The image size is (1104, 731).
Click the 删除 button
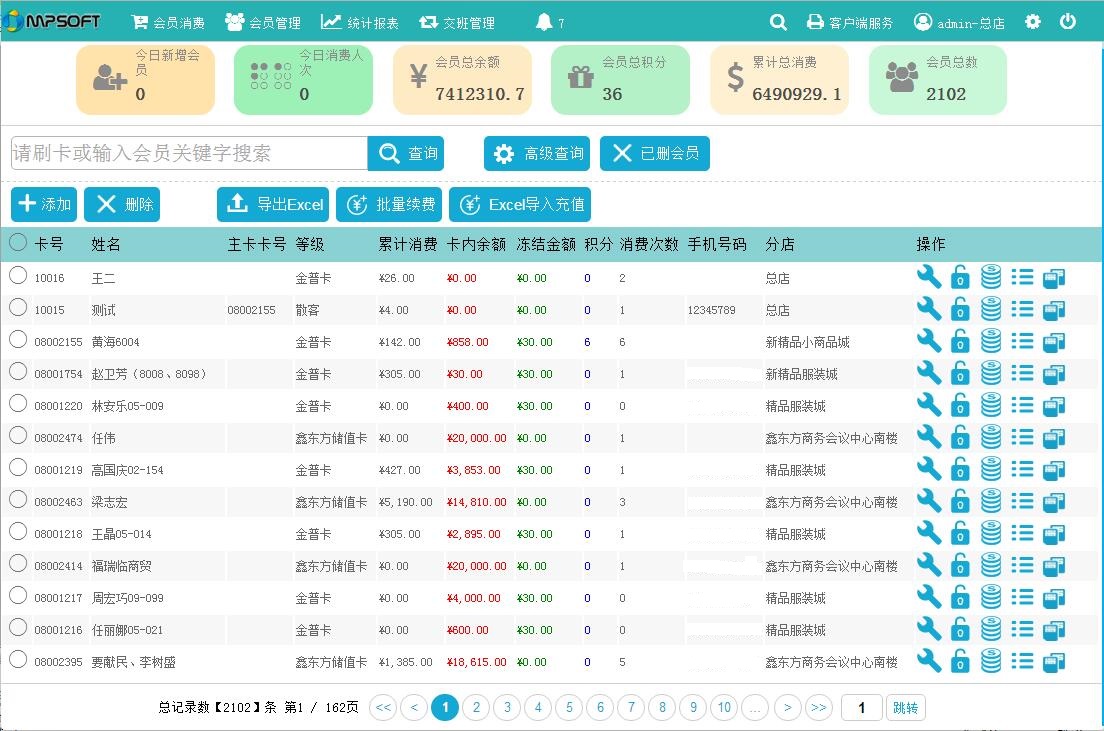[x=123, y=204]
